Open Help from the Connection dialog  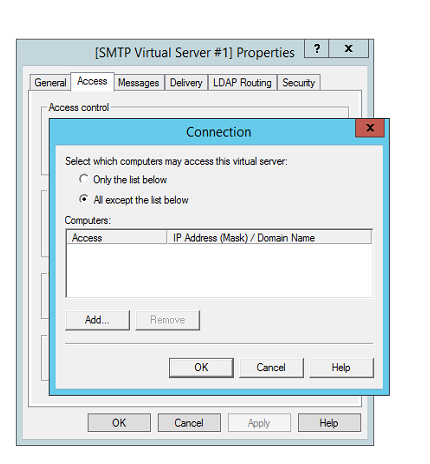coord(341,368)
